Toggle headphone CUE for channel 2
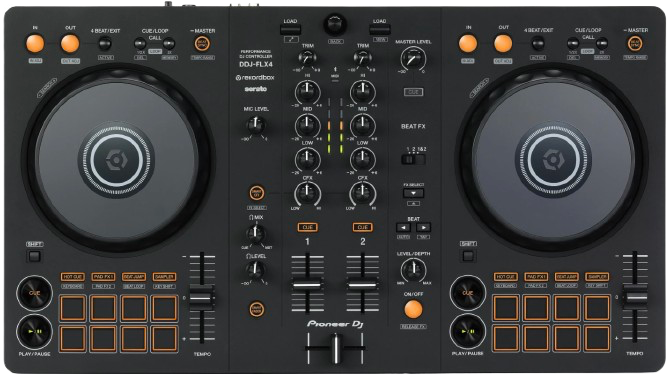Screen dimensions: 667x374 point(362,228)
